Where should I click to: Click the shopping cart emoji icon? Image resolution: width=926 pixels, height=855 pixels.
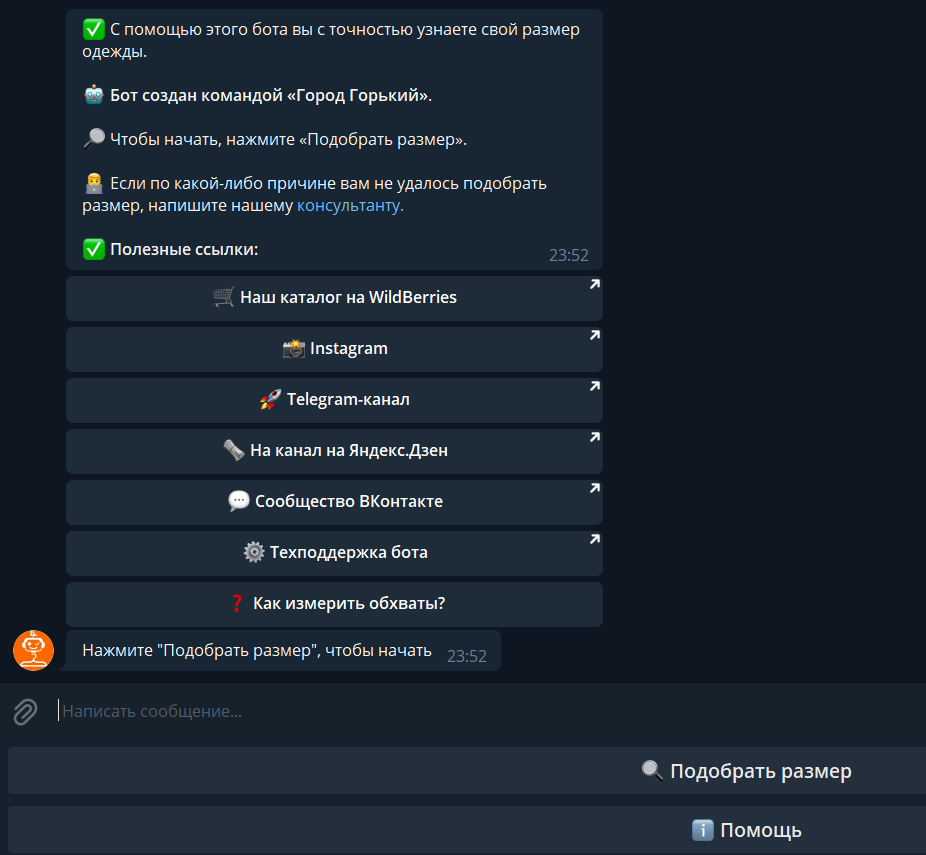click(x=224, y=297)
